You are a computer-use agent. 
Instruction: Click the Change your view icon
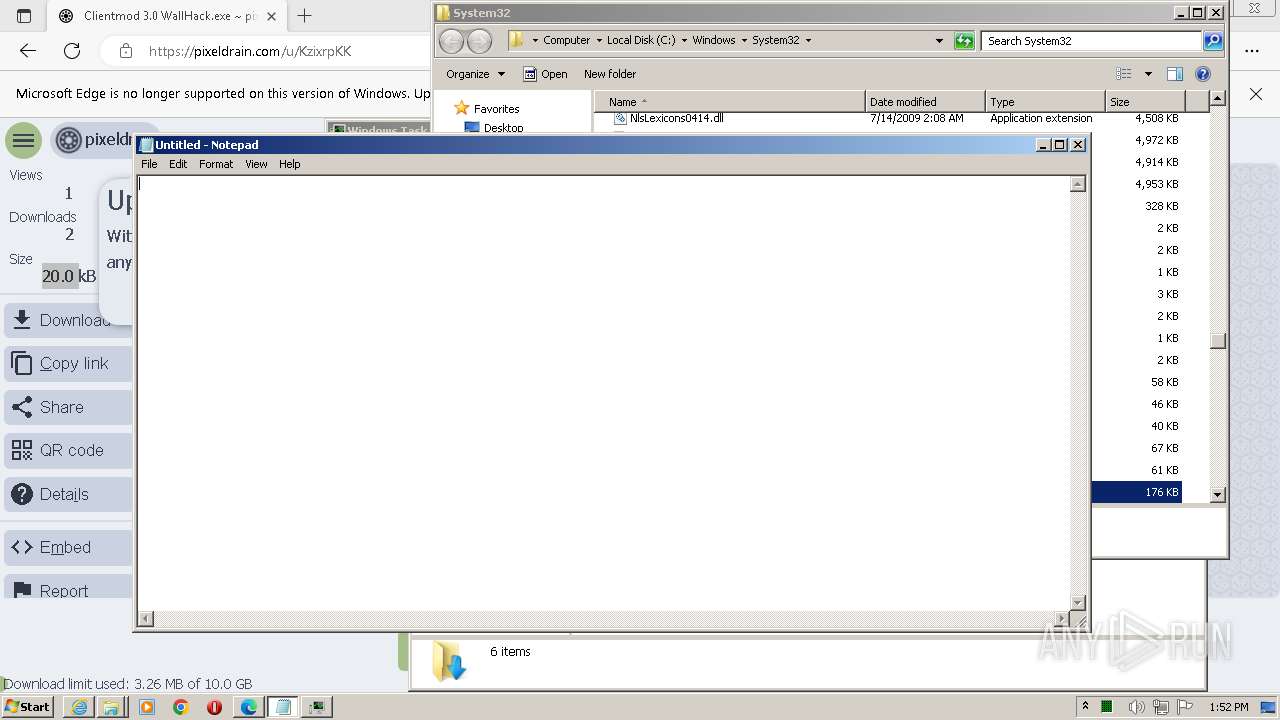[x=1124, y=74]
